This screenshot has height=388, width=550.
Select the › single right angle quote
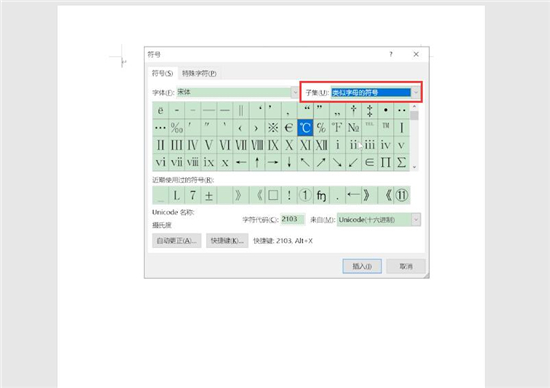pyautogui.click(x=257, y=128)
